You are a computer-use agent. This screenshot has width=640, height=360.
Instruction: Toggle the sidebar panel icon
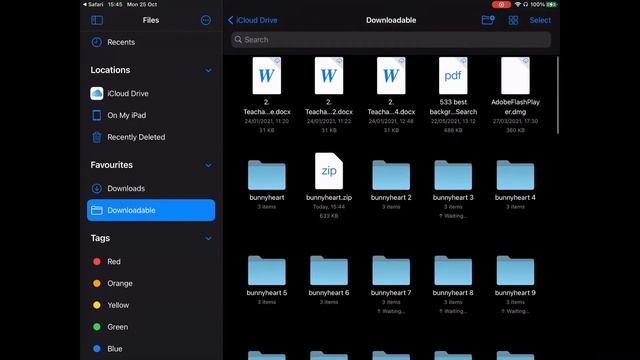(97, 20)
